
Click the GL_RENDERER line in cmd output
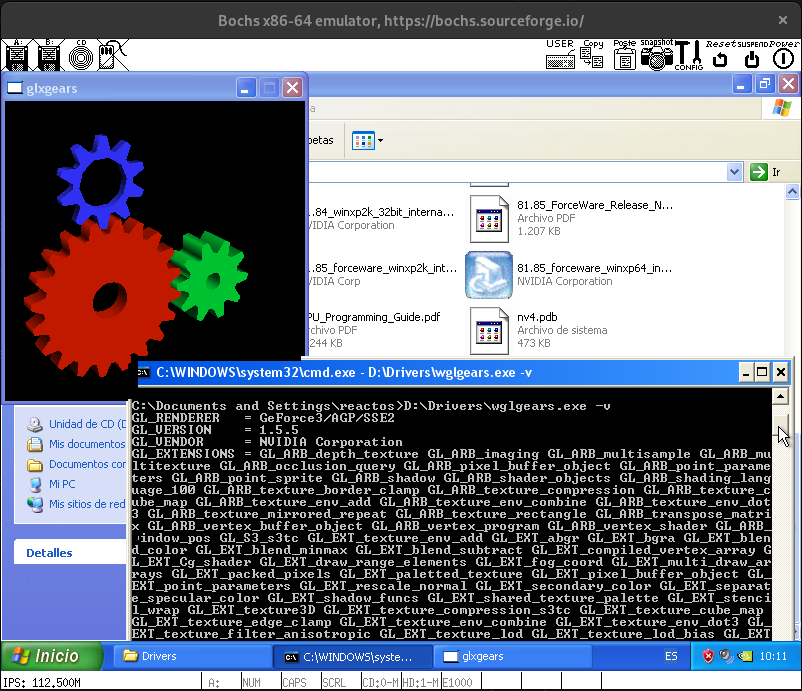[x=263, y=418]
